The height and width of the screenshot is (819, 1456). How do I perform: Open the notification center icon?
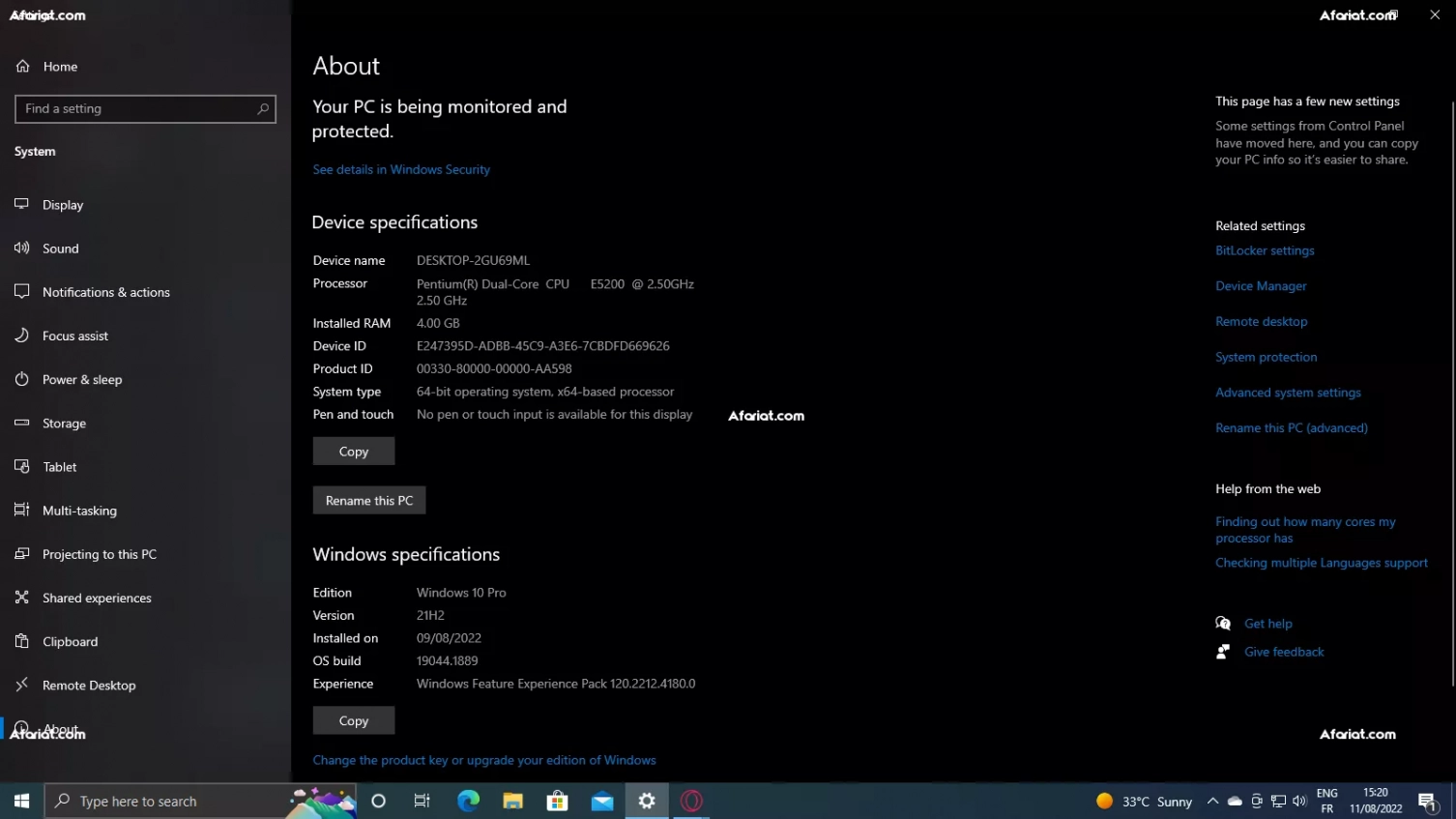click(1428, 802)
